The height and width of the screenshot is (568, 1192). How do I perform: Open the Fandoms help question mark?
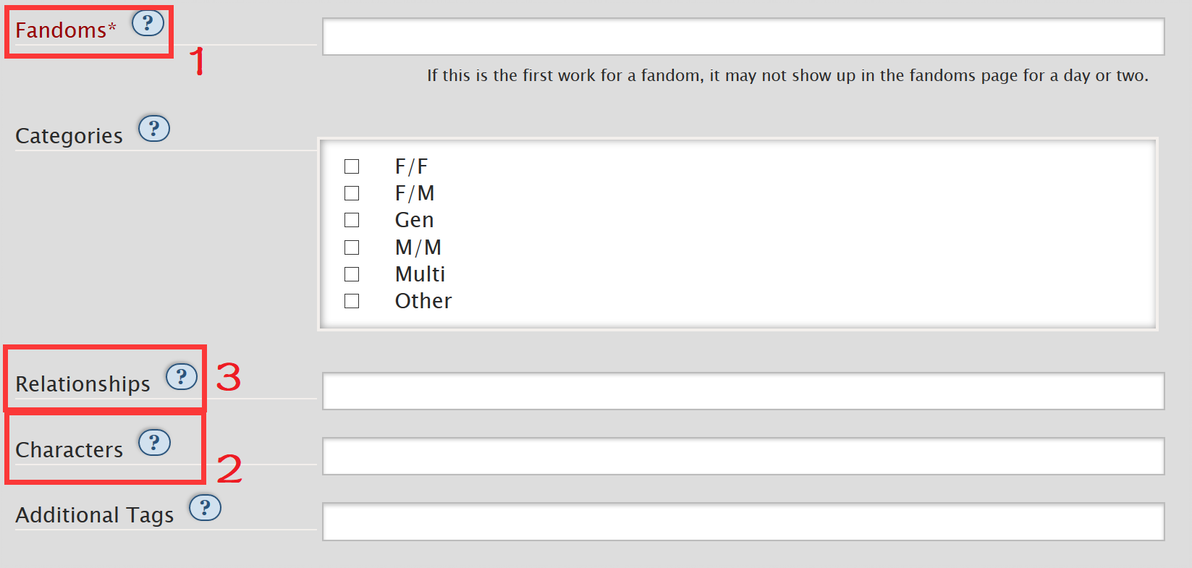coord(147,24)
